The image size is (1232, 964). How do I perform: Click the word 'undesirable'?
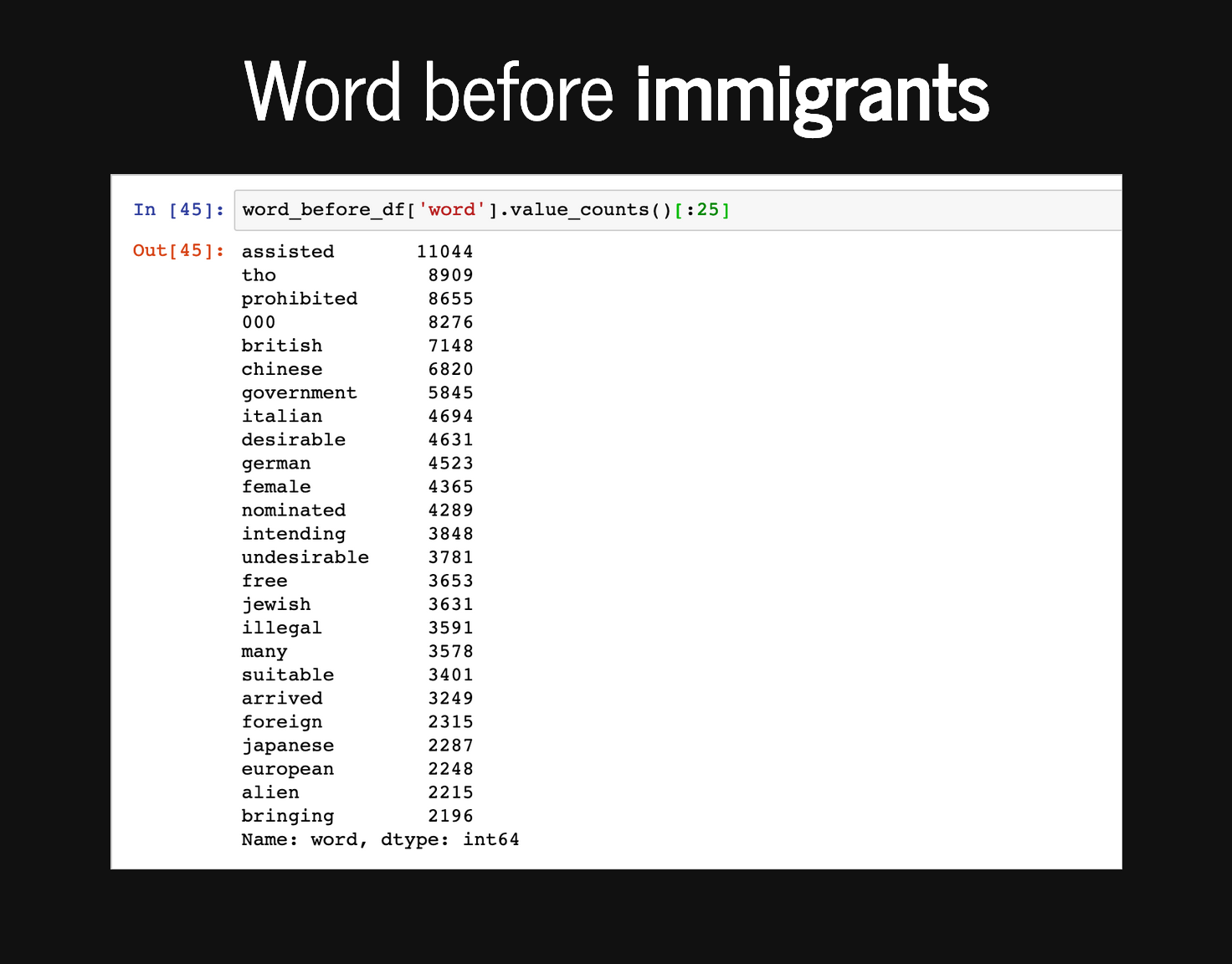pyautogui.click(x=305, y=556)
